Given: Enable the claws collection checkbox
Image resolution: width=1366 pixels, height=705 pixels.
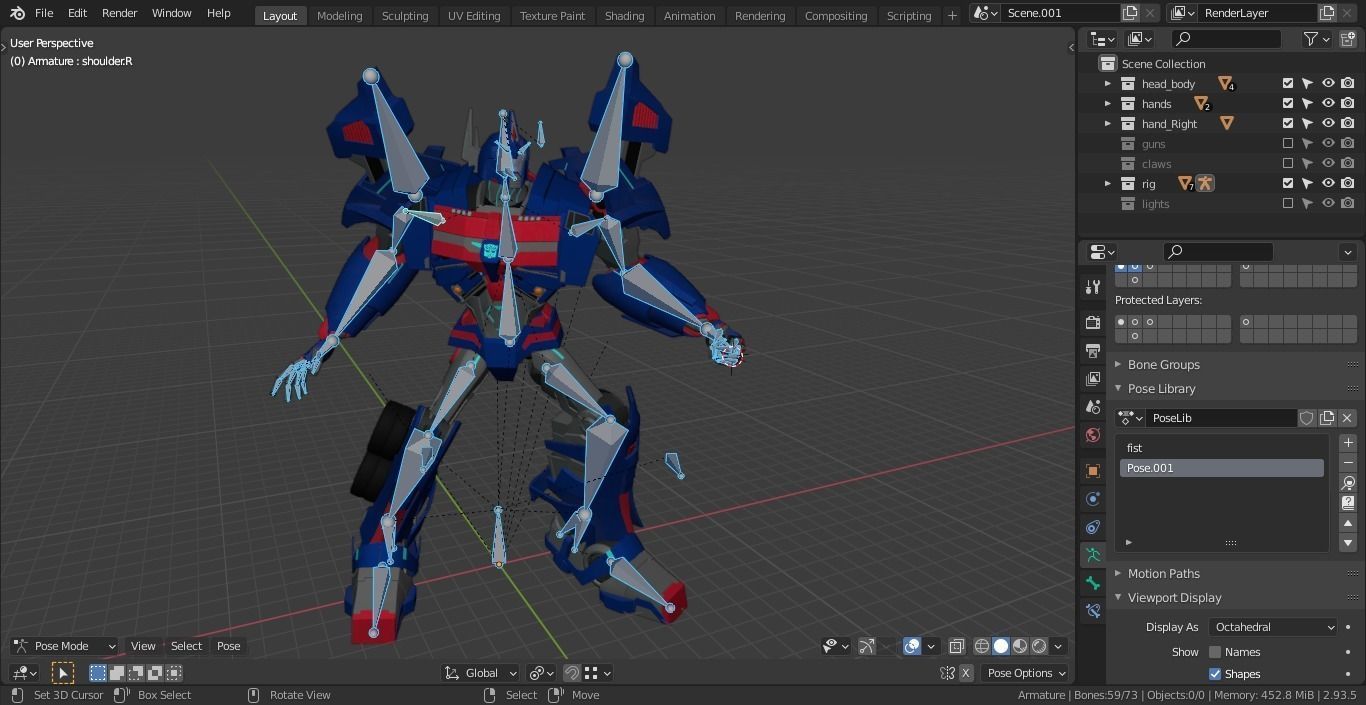Looking at the screenshot, I should 1288,164.
